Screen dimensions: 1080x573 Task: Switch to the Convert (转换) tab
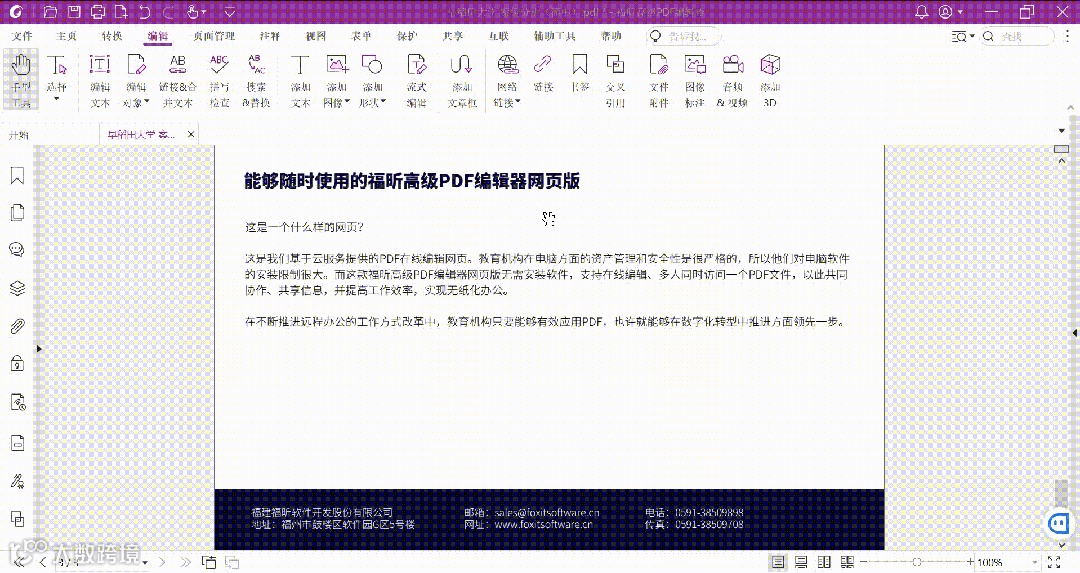point(112,36)
